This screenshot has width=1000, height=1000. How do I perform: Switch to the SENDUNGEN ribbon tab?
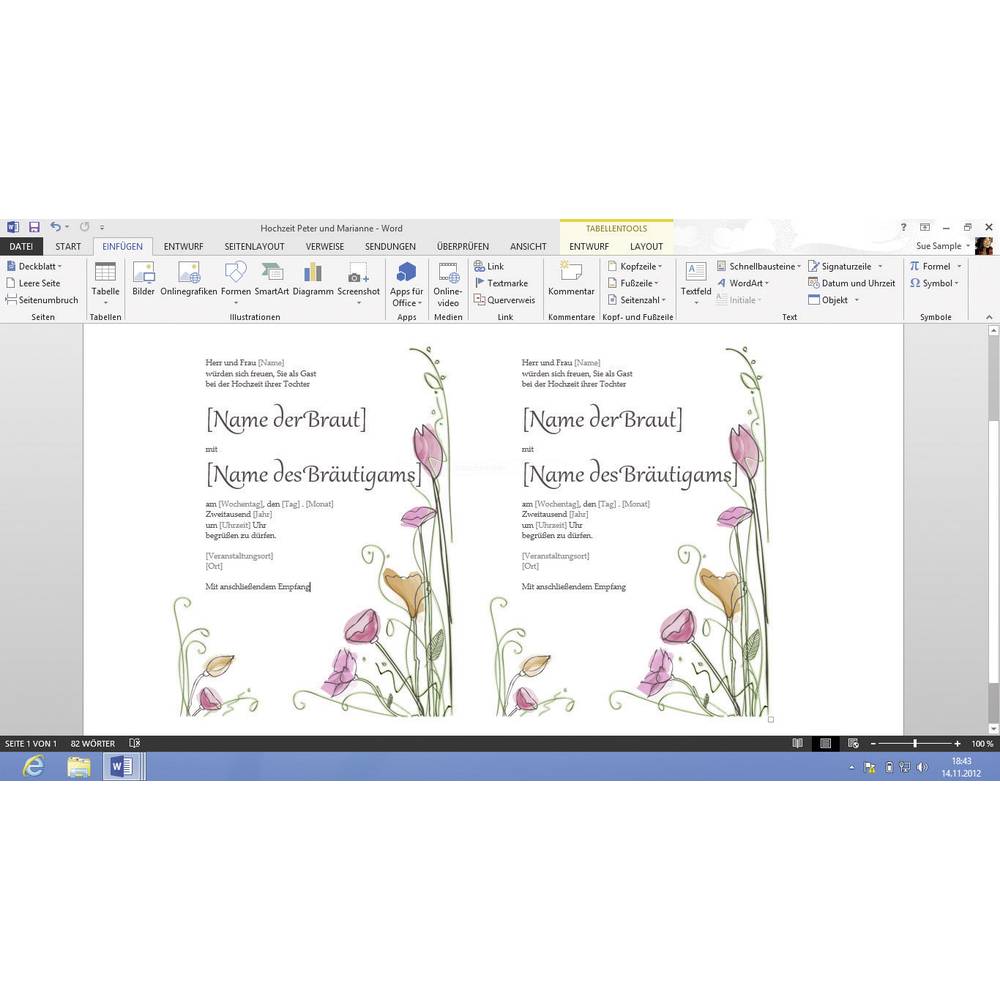pos(390,246)
